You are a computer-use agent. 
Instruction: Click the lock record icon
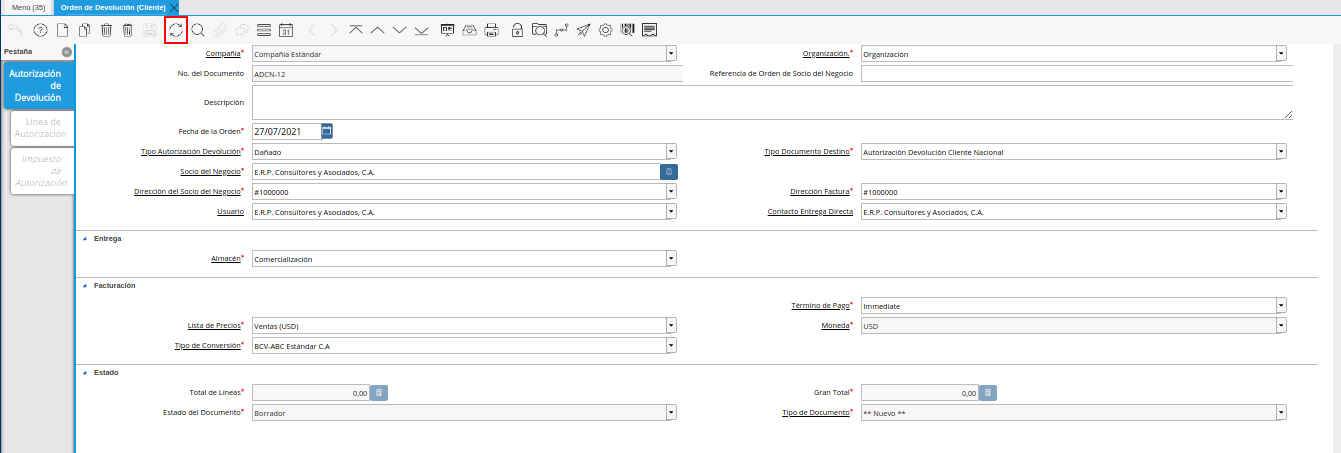517,30
